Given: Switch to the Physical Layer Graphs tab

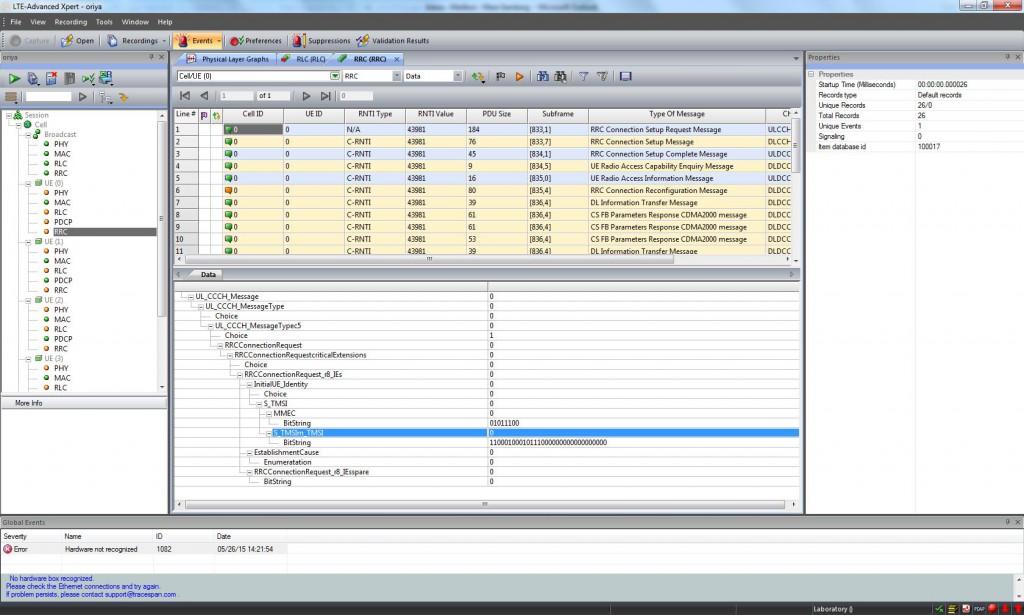Looking at the screenshot, I should pyautogui.click(x=228, y=59).
